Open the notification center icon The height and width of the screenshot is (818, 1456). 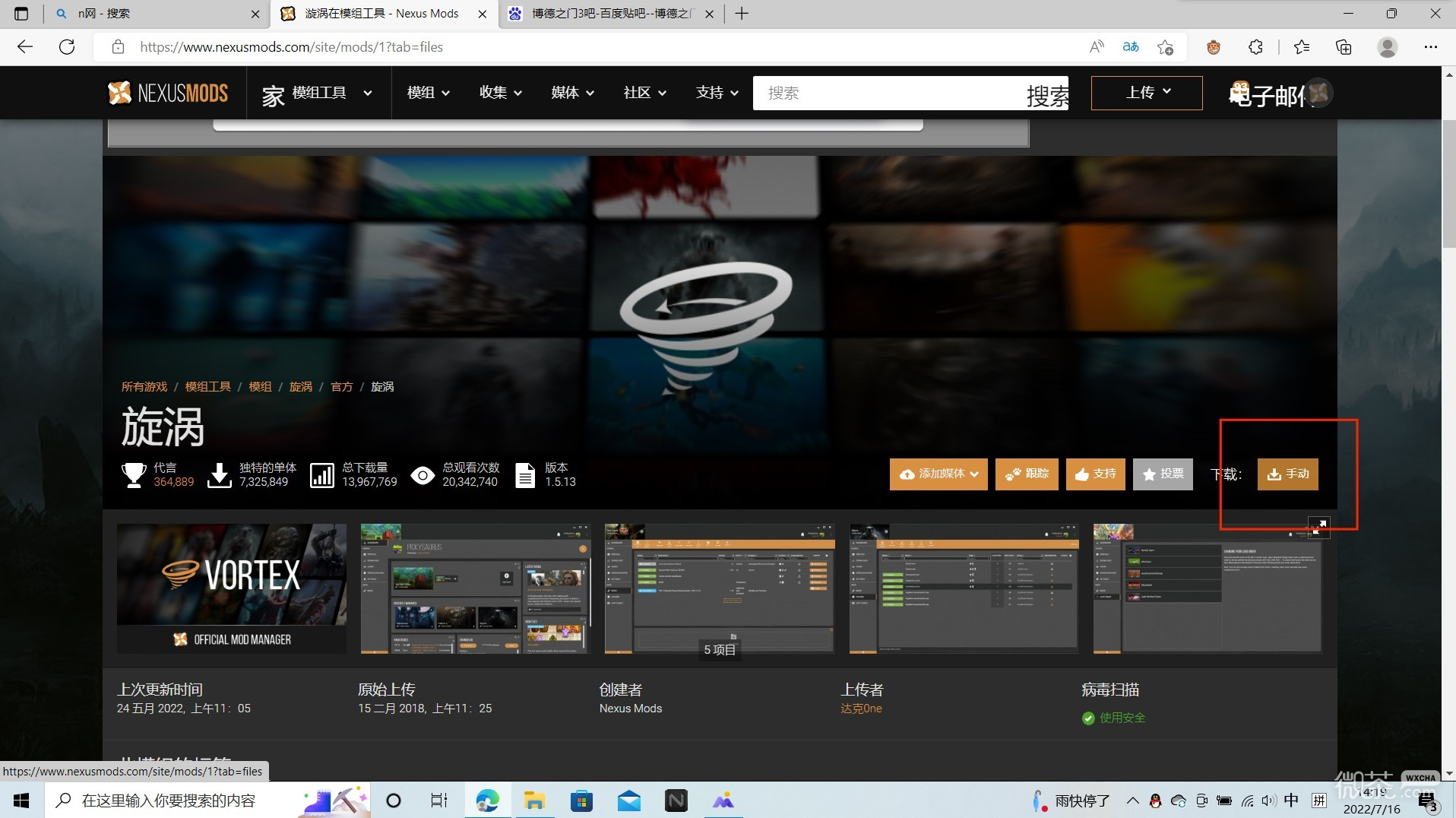pyautogui.click(x=1427, y=801)
